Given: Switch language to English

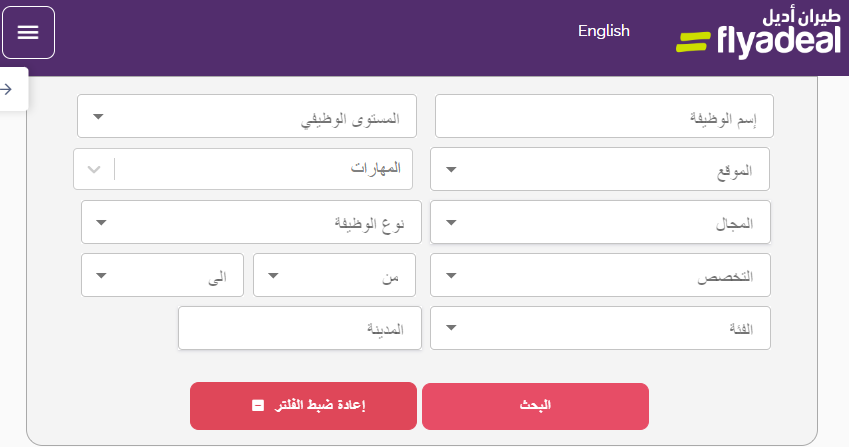Looking at the screenshot, I should point(604,31).
